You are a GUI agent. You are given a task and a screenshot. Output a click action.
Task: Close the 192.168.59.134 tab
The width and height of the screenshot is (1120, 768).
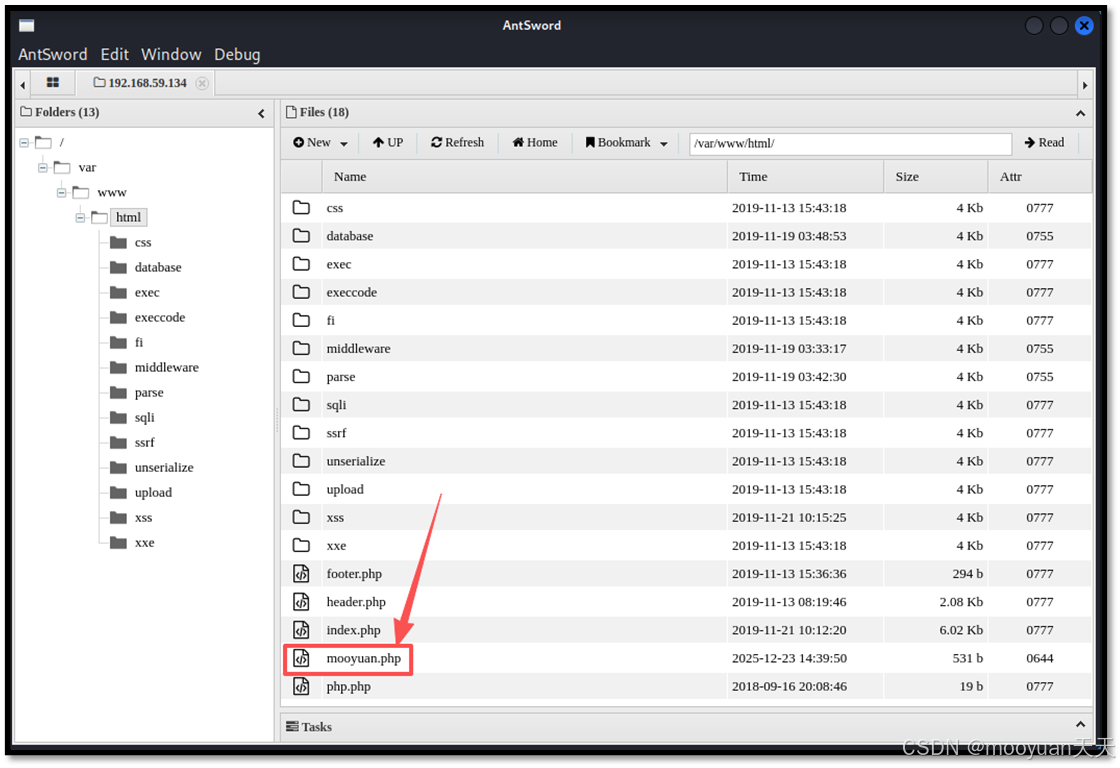(x=202, y=84)
